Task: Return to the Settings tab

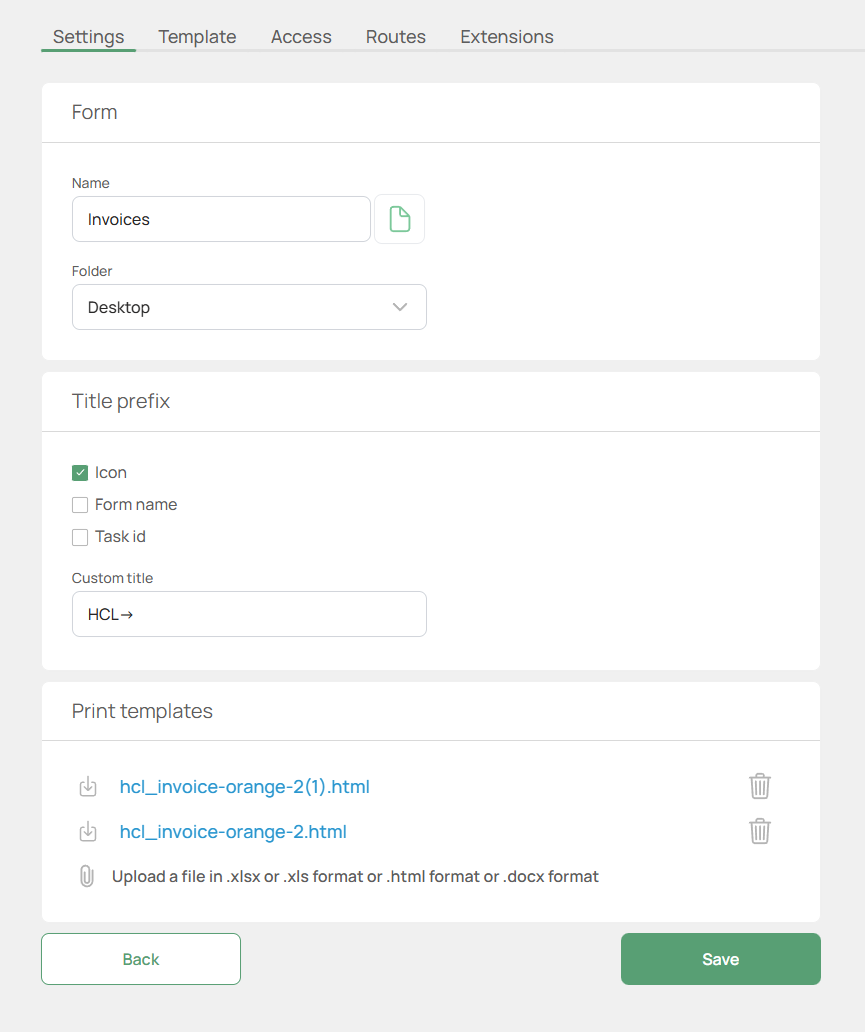Action: tap(88, 37)
